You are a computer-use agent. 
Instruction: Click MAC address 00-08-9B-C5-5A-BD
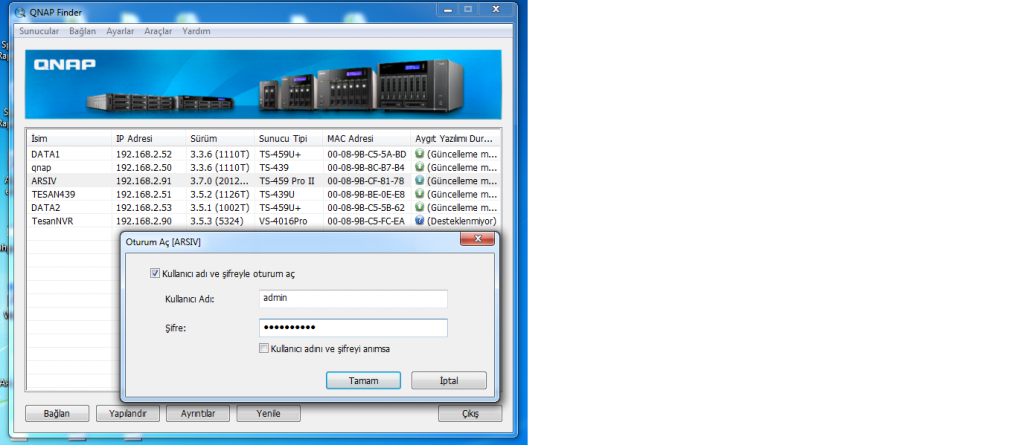[x=366, y=154]
